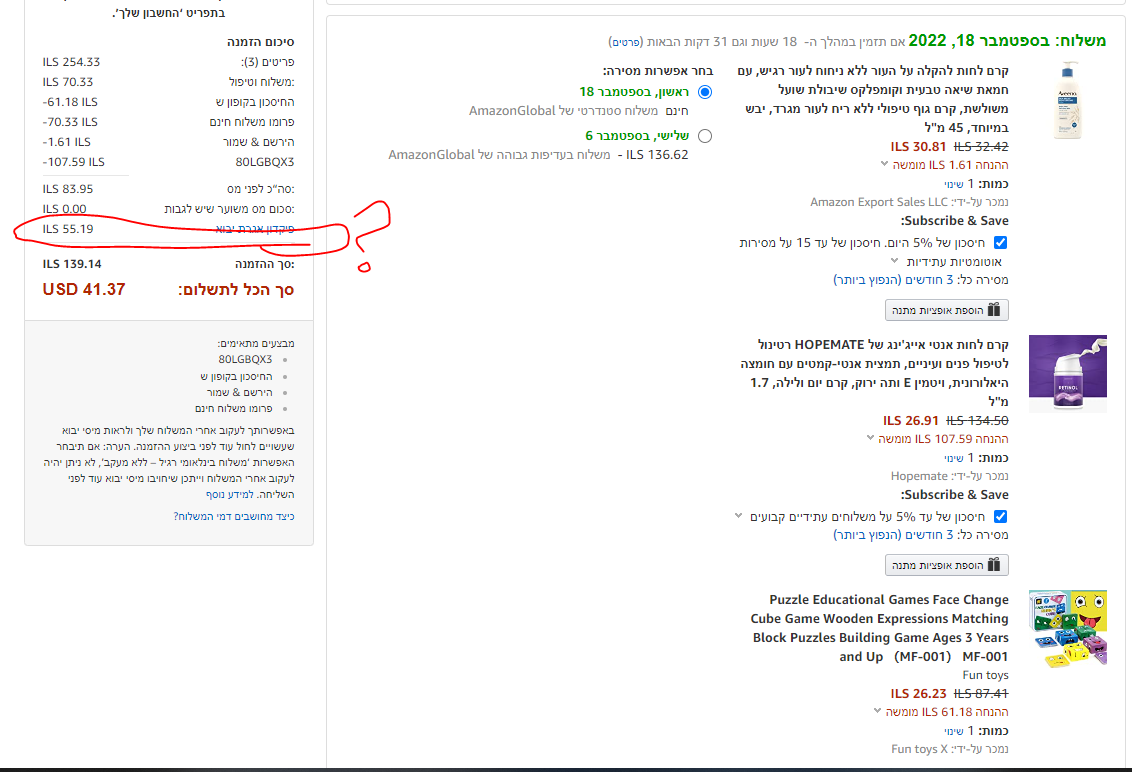Screen dimensions: 1132x772
Task: Open the Aveeno lotion product thumbnail
Action: point(1067,100)
